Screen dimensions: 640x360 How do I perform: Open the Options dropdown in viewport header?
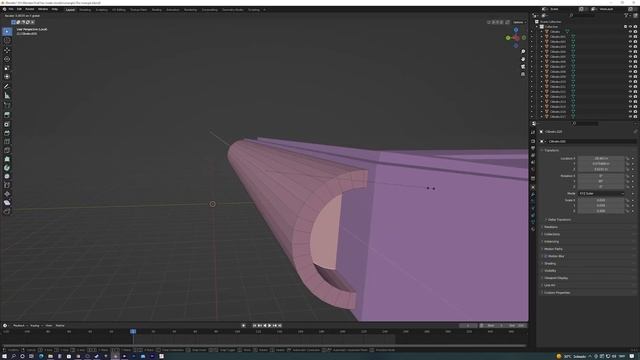(x=519, y=22)
